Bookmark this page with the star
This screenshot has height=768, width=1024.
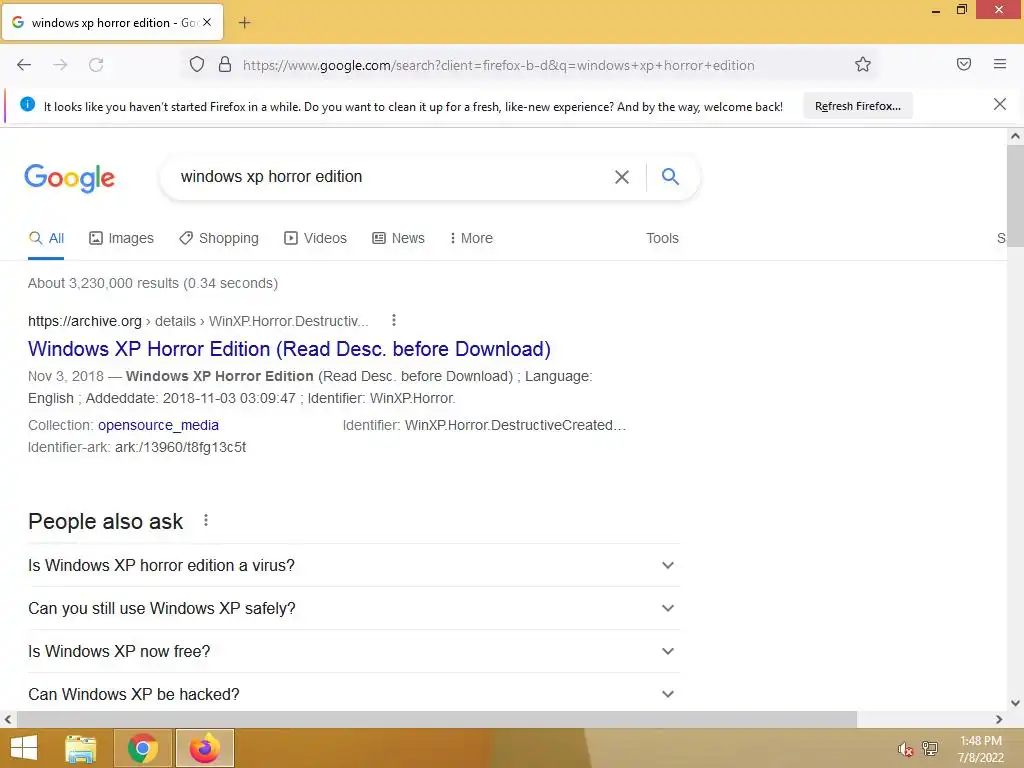pos(863,64)
